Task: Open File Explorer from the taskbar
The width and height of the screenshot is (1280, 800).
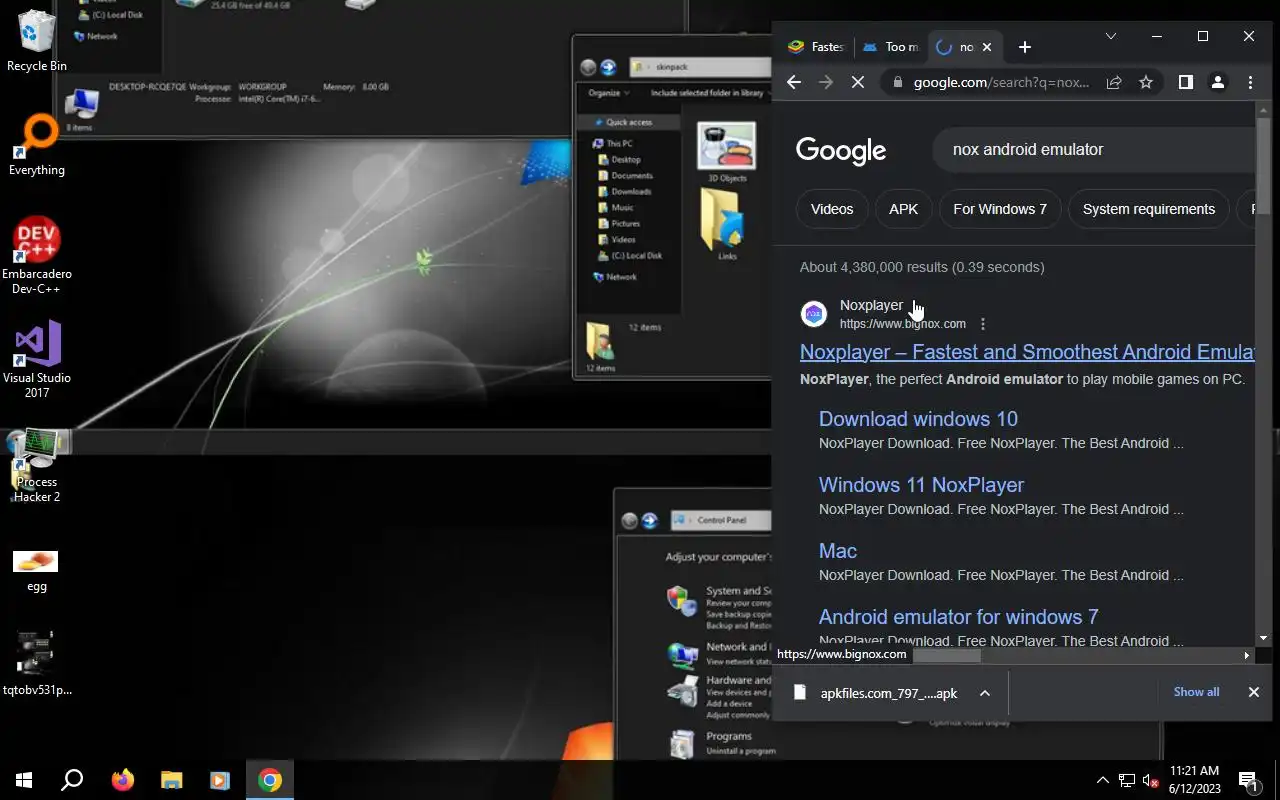Action: tap(172, 780)
